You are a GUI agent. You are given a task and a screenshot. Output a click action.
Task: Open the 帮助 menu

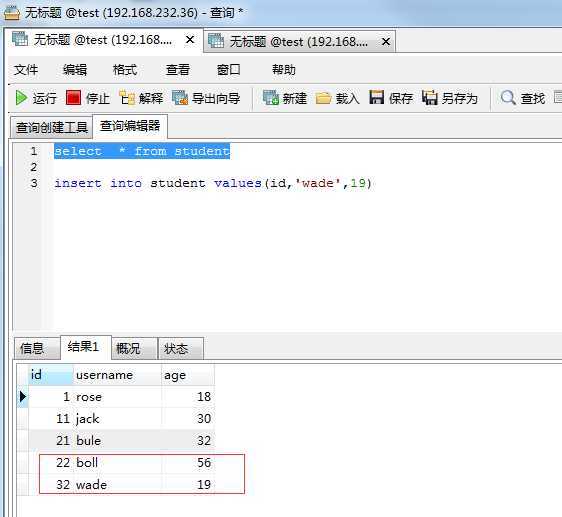[x=284, y=70]
